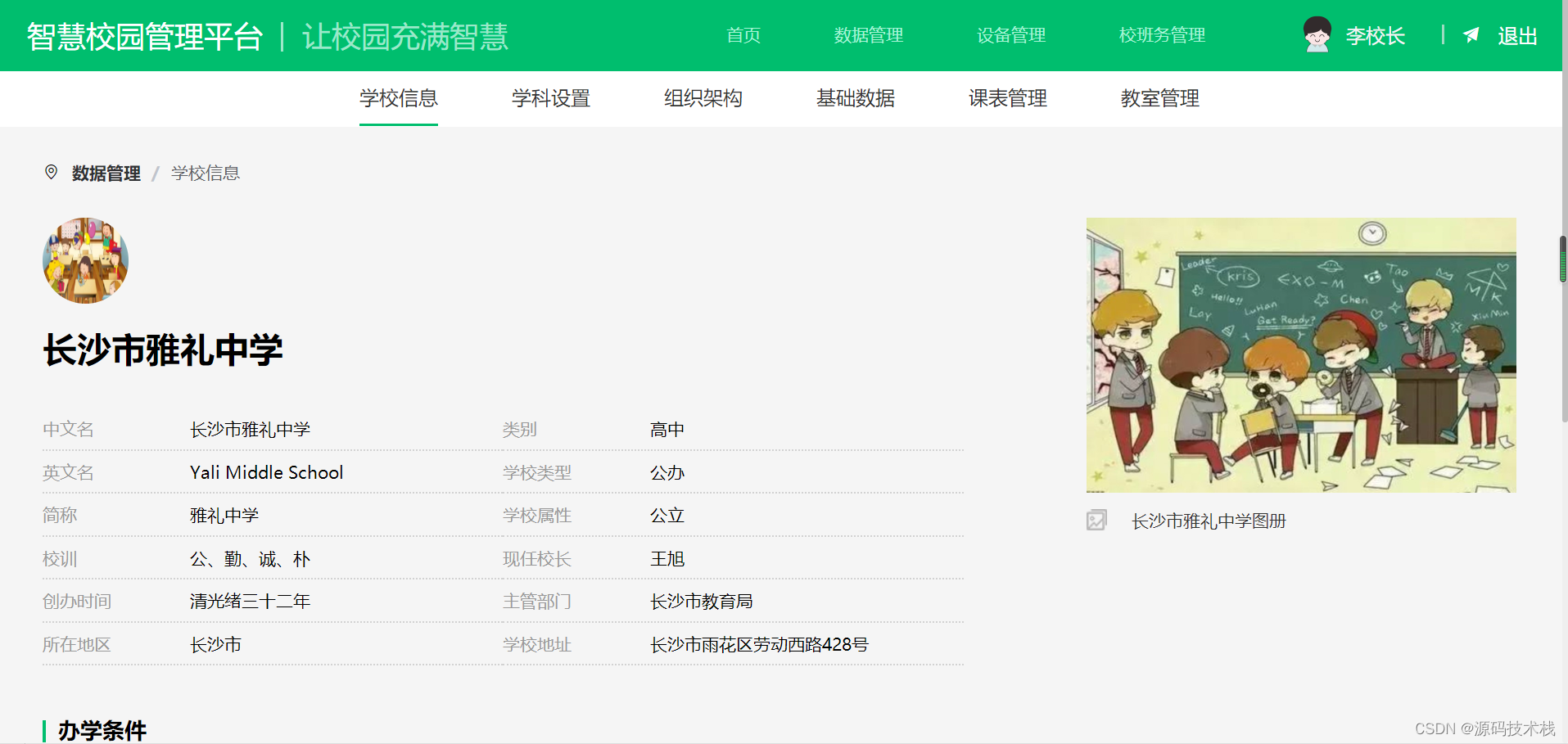1568x744 pixels.
Task: Switch to the 组织架构 tab
Action: (x=703, y=98)
